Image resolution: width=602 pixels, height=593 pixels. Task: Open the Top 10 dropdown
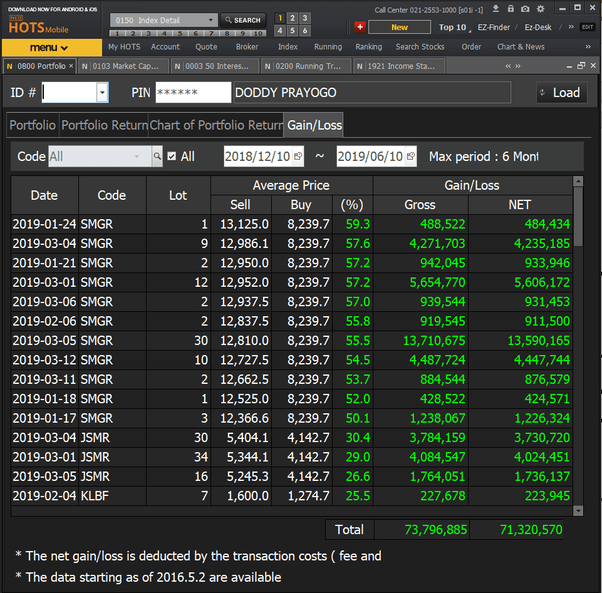point(454,27)
